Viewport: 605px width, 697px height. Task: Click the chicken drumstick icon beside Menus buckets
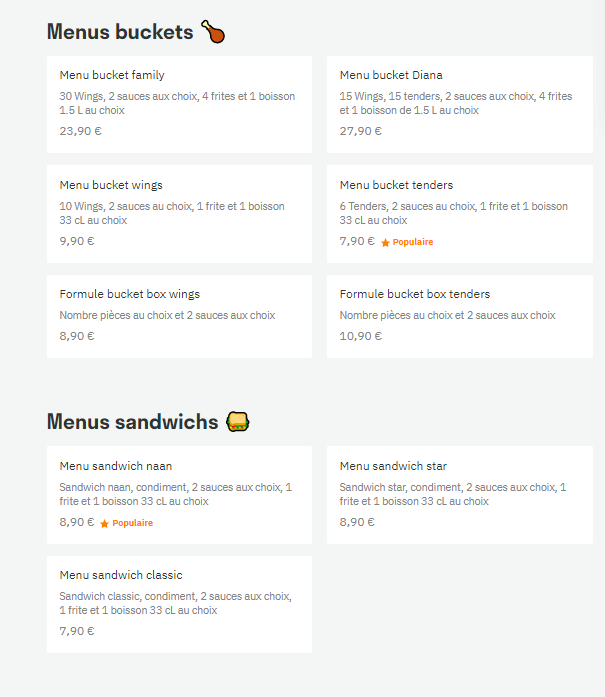coord(213,32)
